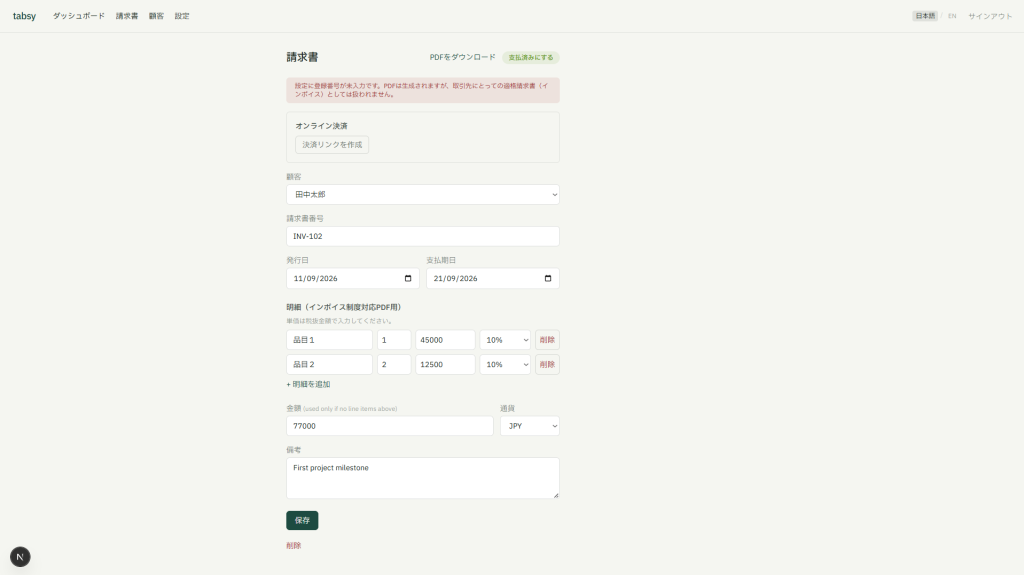Click the 備考 notes textarea

tap(423, 478)
